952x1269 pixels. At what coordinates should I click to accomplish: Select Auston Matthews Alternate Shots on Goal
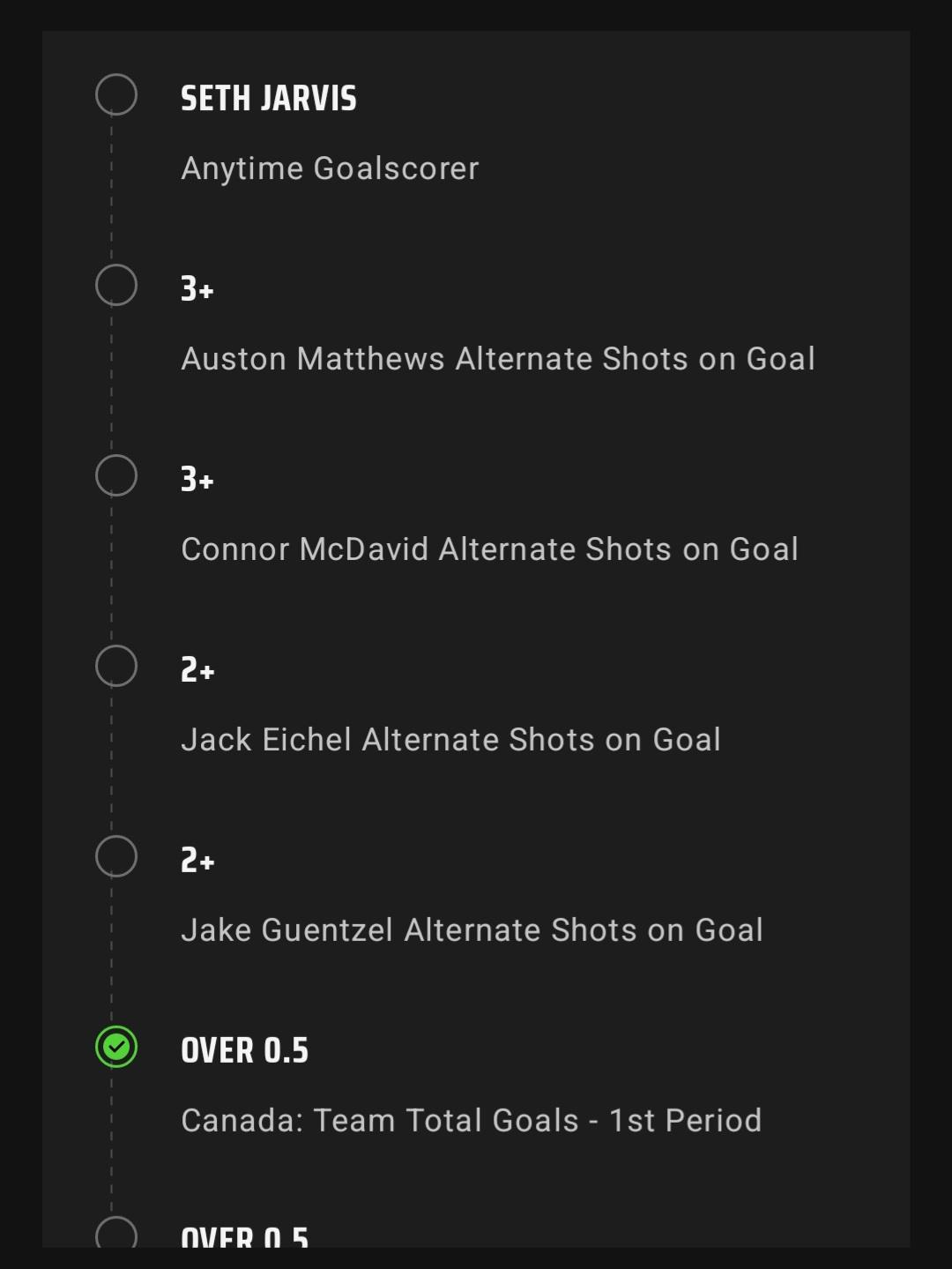[x=498, y=359]
